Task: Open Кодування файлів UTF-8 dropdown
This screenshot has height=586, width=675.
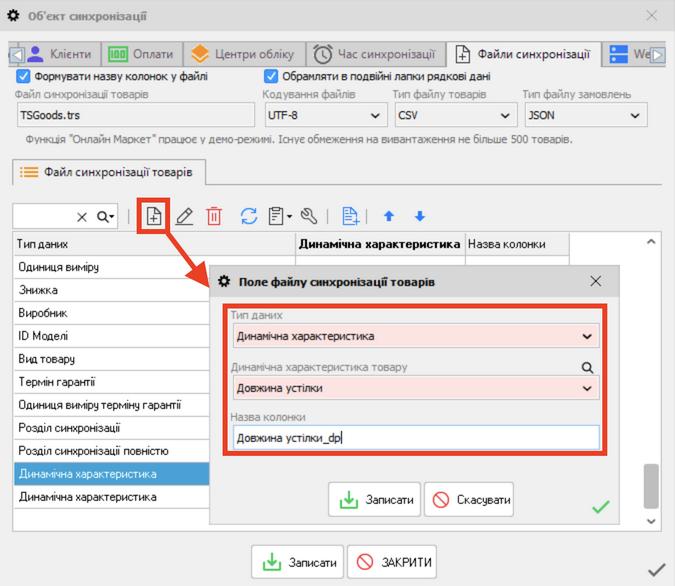Action: (372, 116)
